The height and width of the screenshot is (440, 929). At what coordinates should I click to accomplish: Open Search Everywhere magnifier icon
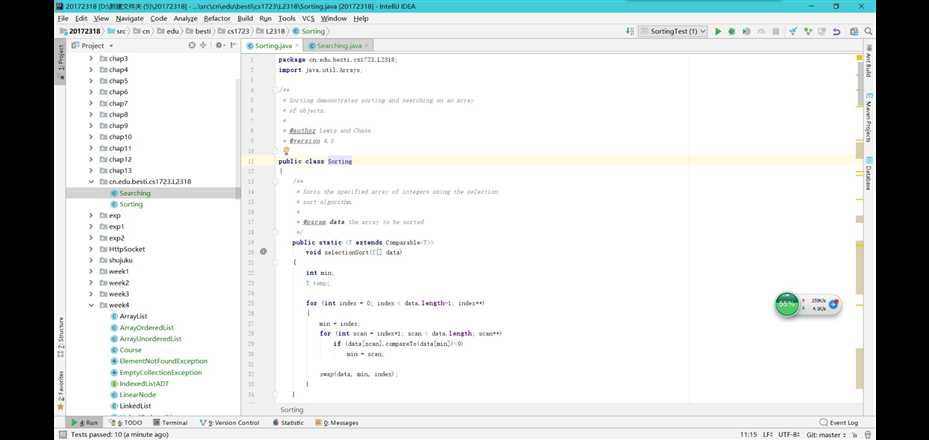(868, 31)
